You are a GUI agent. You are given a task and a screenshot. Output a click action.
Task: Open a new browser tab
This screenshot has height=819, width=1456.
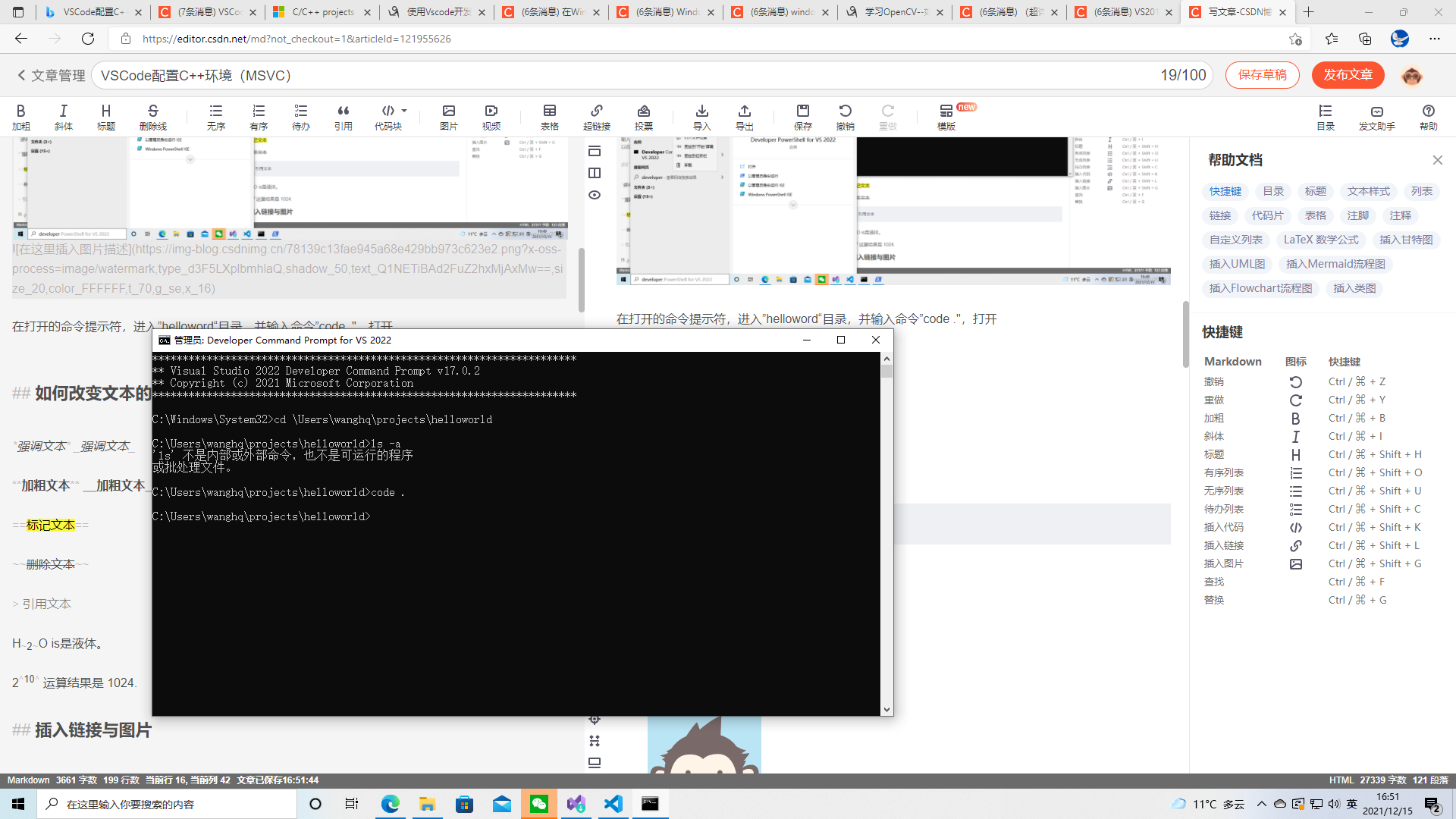pyautogui.click(x=1309, y=12)
